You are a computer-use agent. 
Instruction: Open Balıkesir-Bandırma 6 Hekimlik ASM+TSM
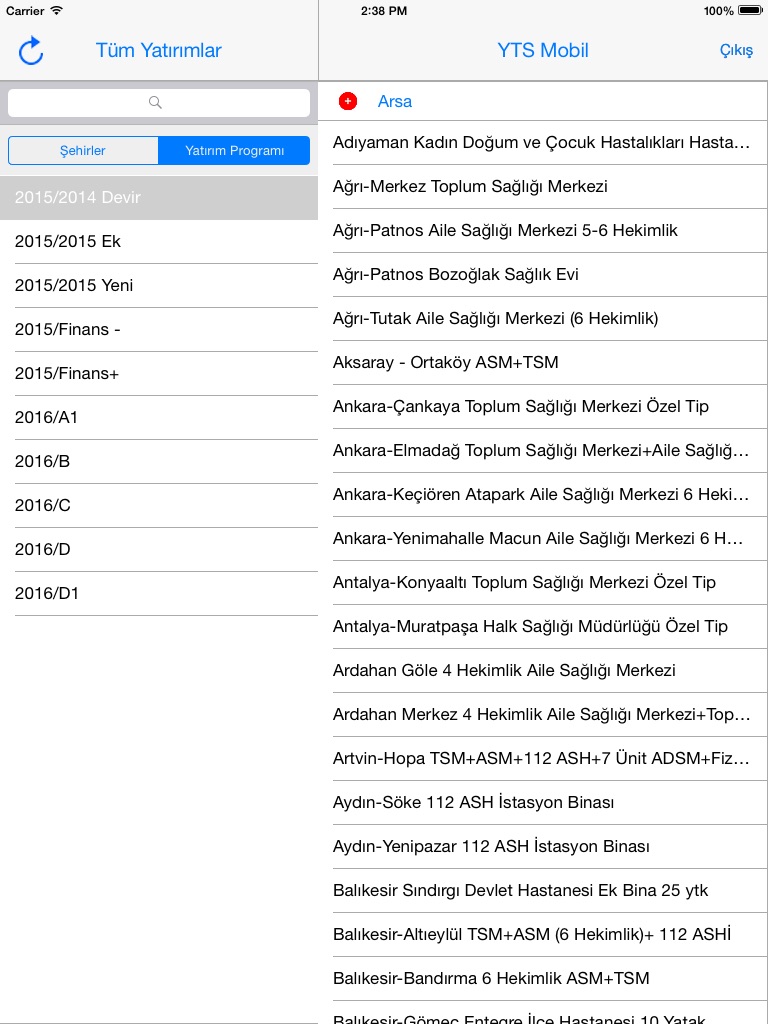click(x=543, y=978)
